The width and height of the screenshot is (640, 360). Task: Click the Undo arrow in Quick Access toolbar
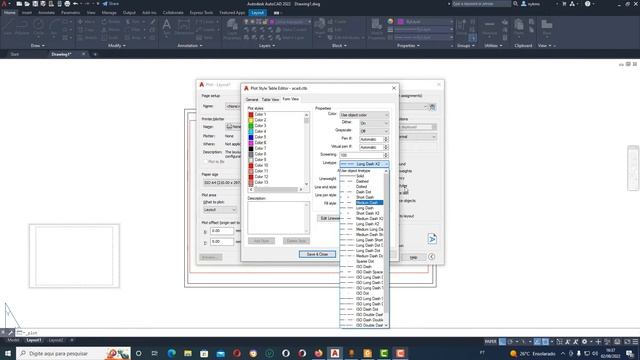(76, 4)
